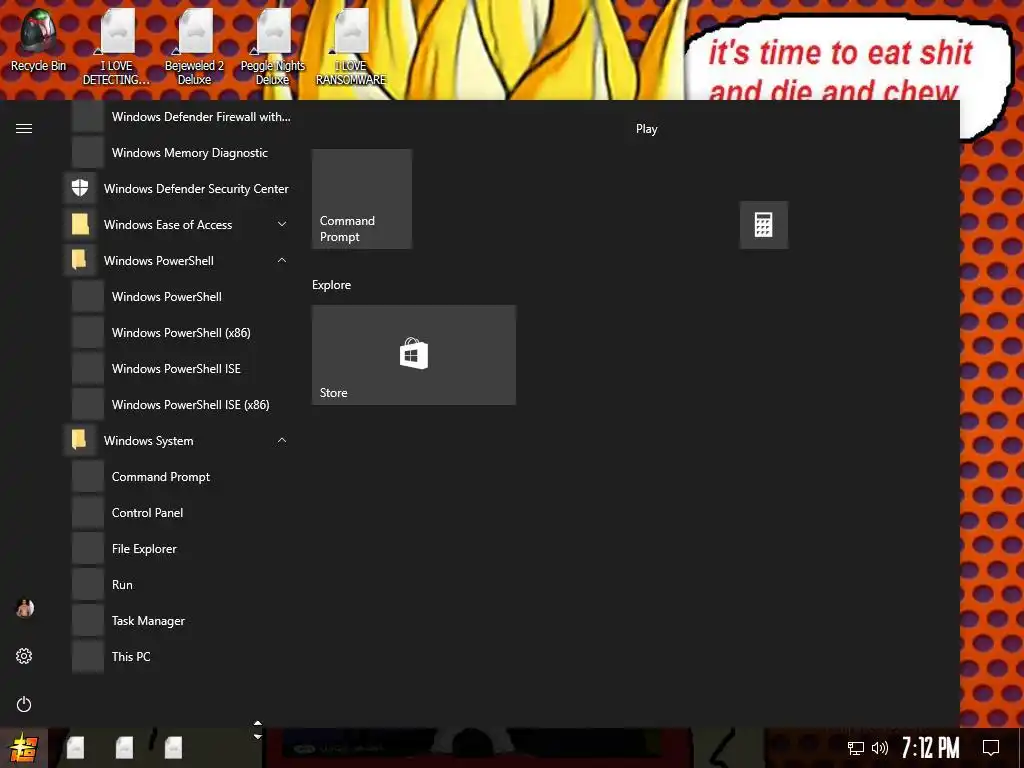Launch Bejeweled 2 Deluxe desktop shortcut
This screenshot has width=1024, height=768.
pos(195,47)
